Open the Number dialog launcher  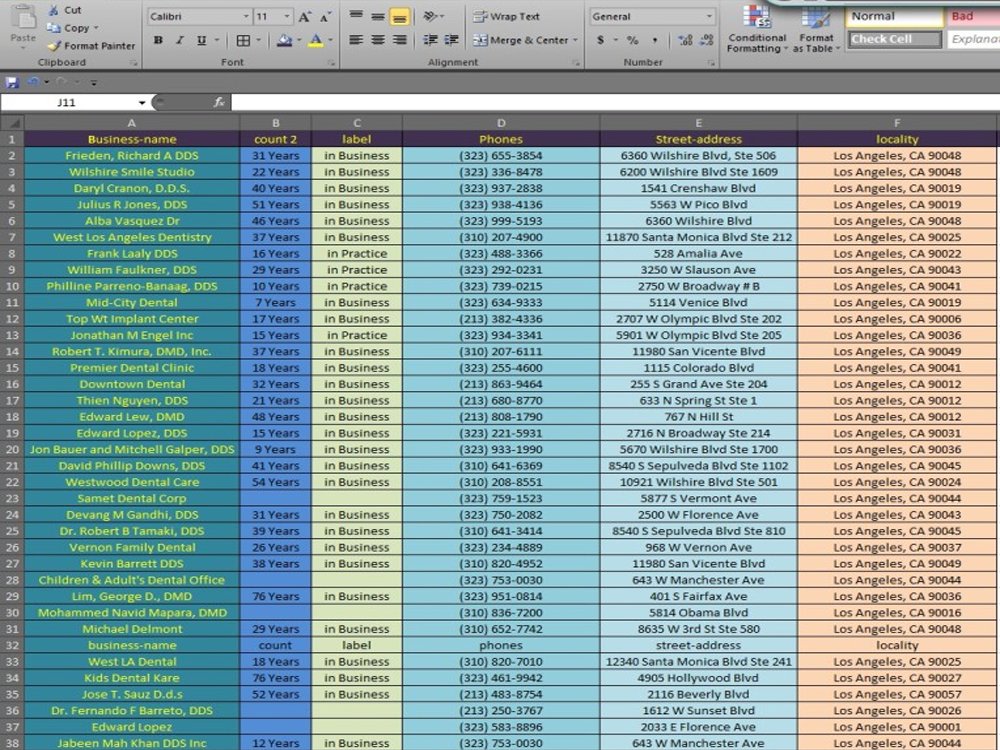(711, 62)
